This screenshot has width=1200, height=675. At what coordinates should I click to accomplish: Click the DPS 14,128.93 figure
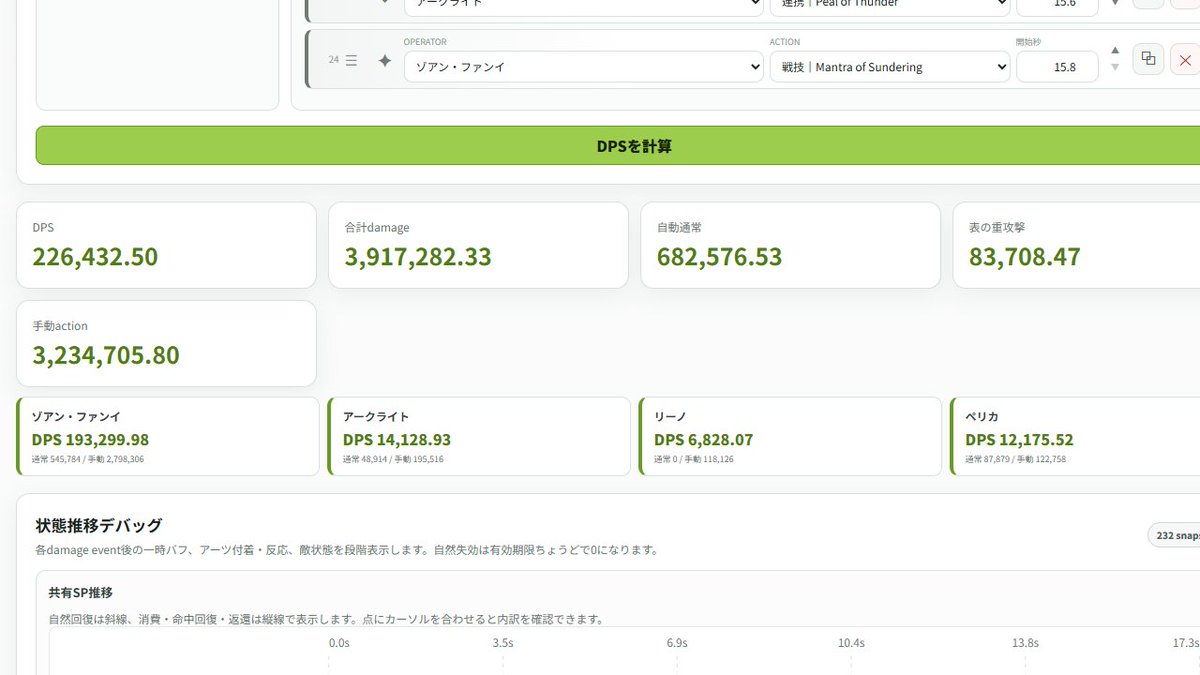point(397,440)
